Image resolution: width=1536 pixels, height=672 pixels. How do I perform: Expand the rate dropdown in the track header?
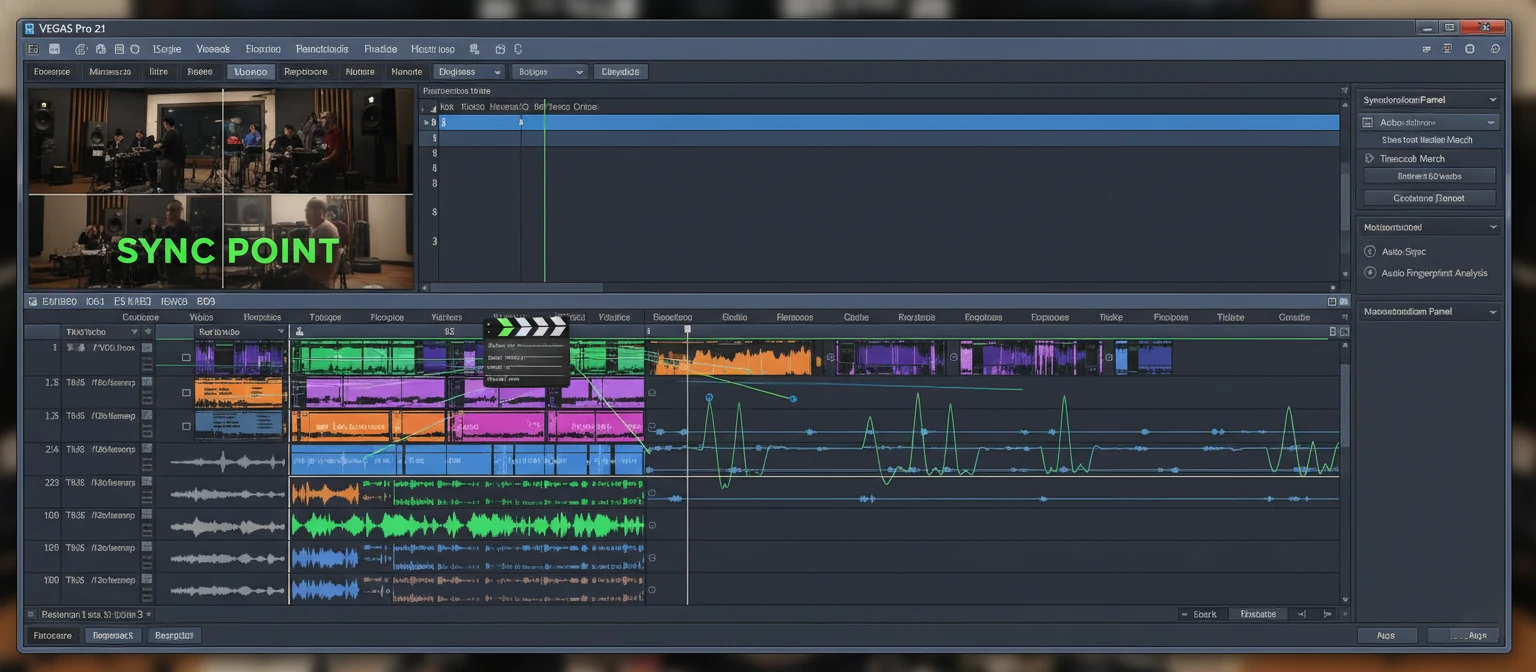click(x=281, y=331)
